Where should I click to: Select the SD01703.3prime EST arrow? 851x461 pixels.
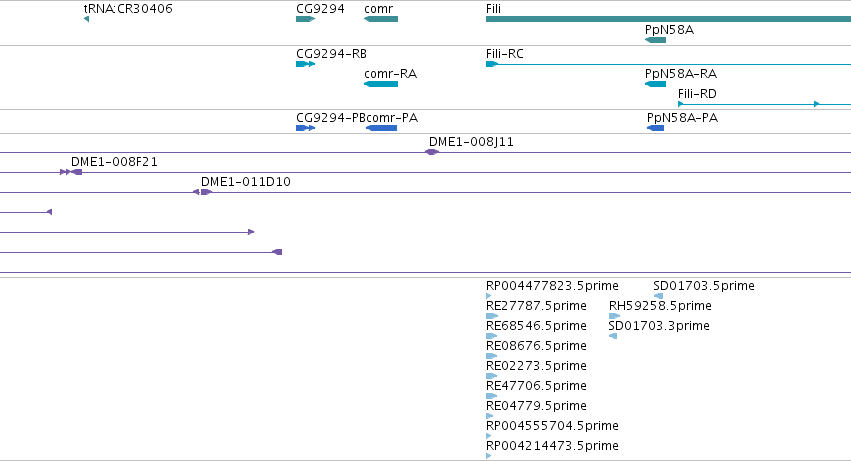[613, 336]
